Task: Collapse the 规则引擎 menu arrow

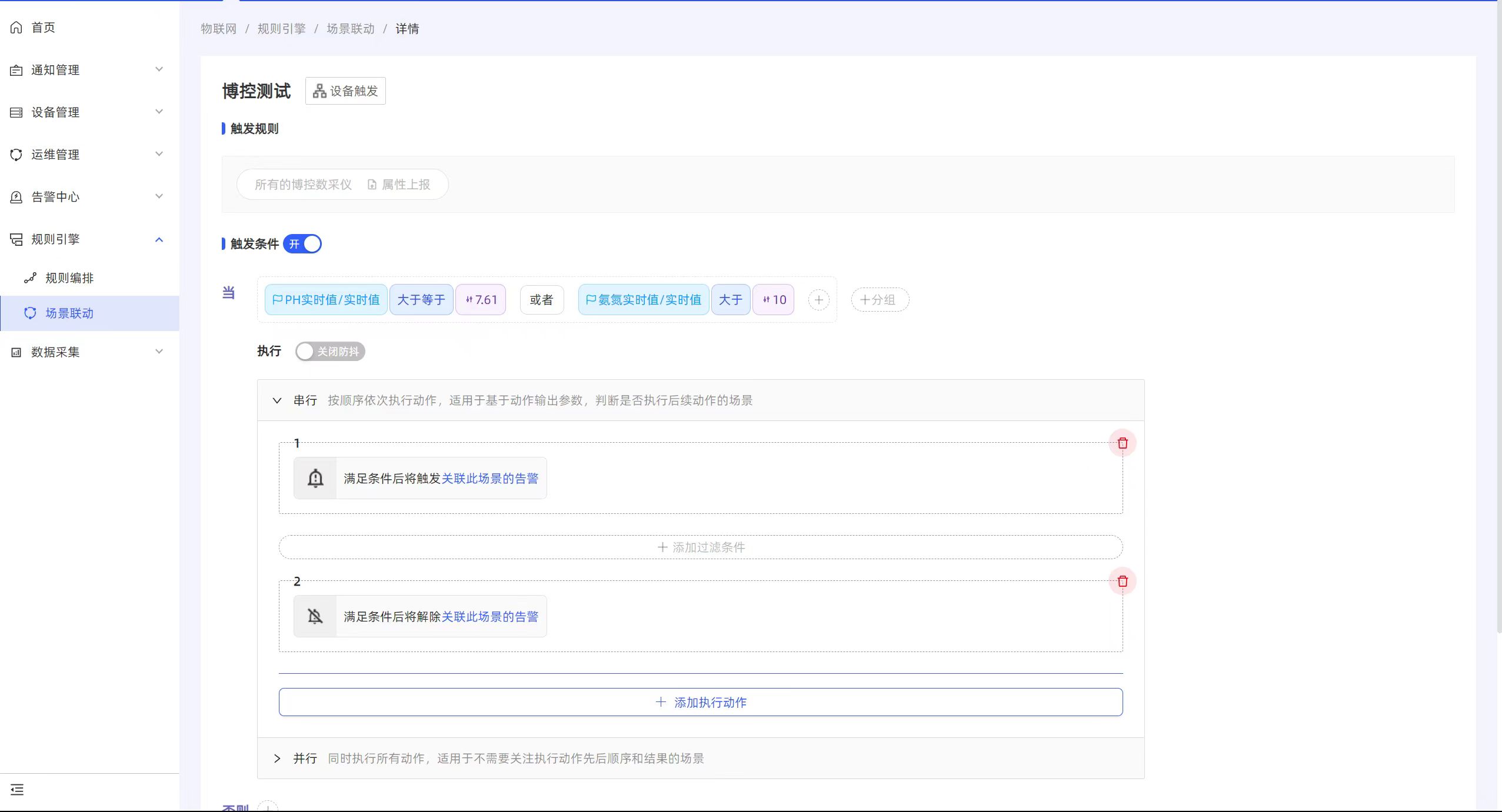Action: pyautogui.click(x=159, y=239)
